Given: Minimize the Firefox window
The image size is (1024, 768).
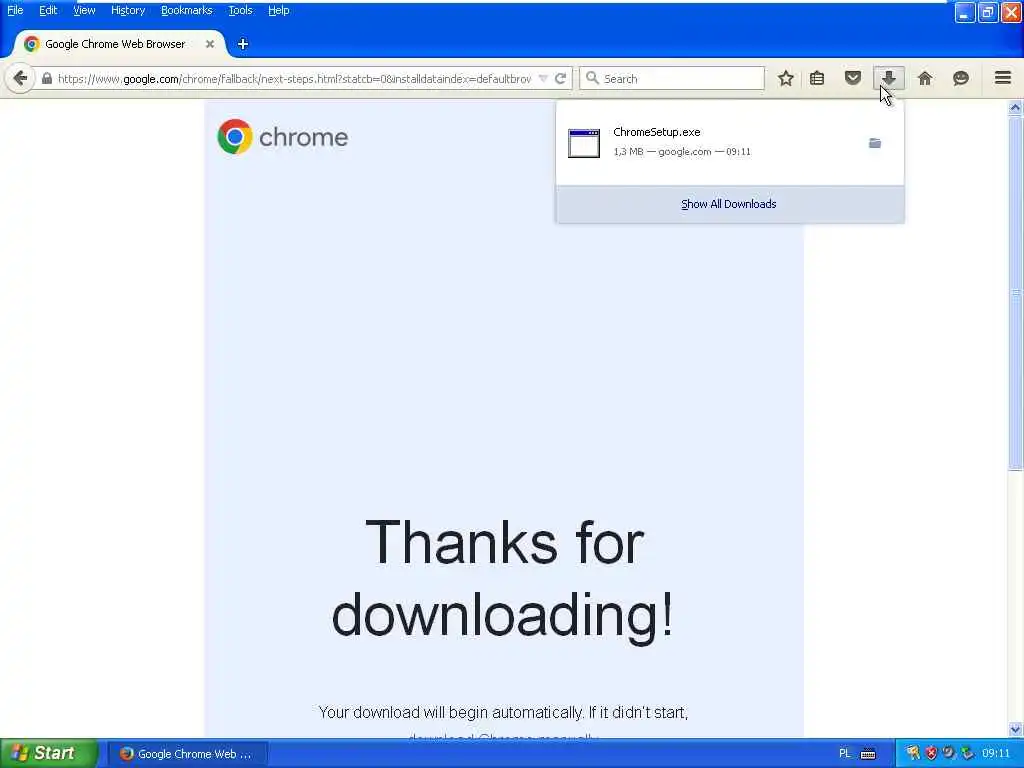Looking at the screenshot, I should point(965,12).
